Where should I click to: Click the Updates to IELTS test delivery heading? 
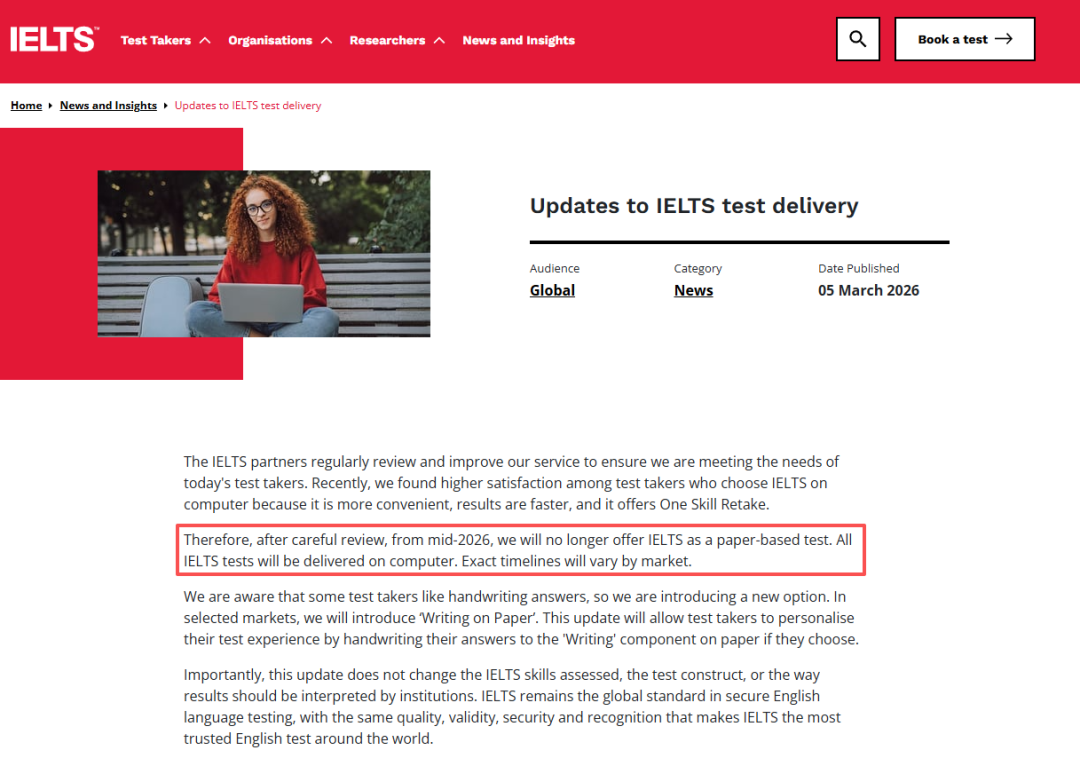tap(693, 206)
